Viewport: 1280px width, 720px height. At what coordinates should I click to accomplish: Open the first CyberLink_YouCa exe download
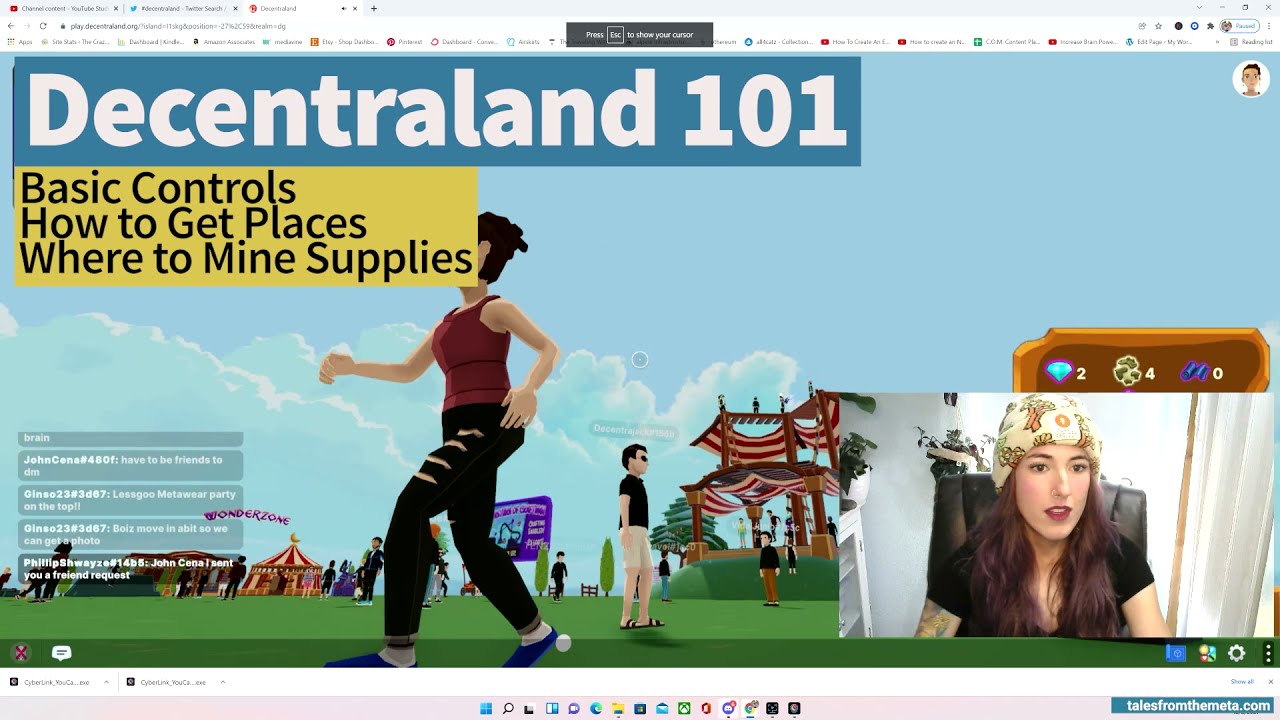click(50, 682)
